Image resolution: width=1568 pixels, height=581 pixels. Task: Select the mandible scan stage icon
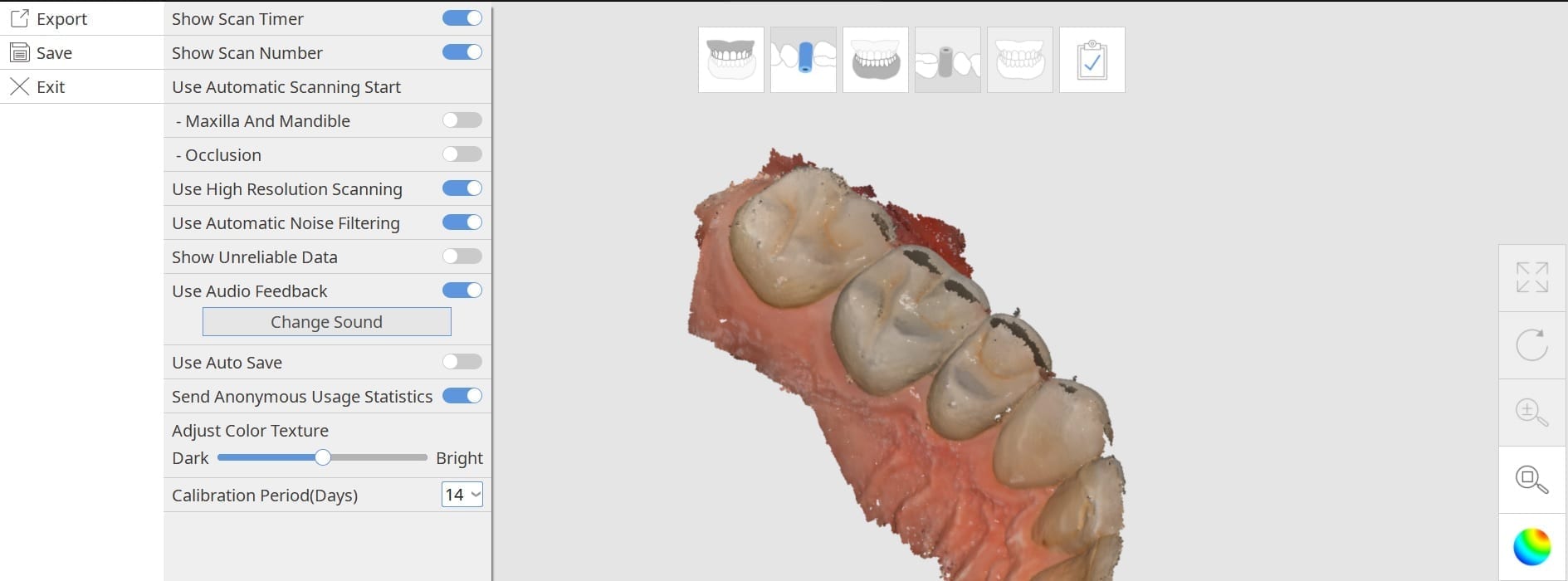pos(875,60)
